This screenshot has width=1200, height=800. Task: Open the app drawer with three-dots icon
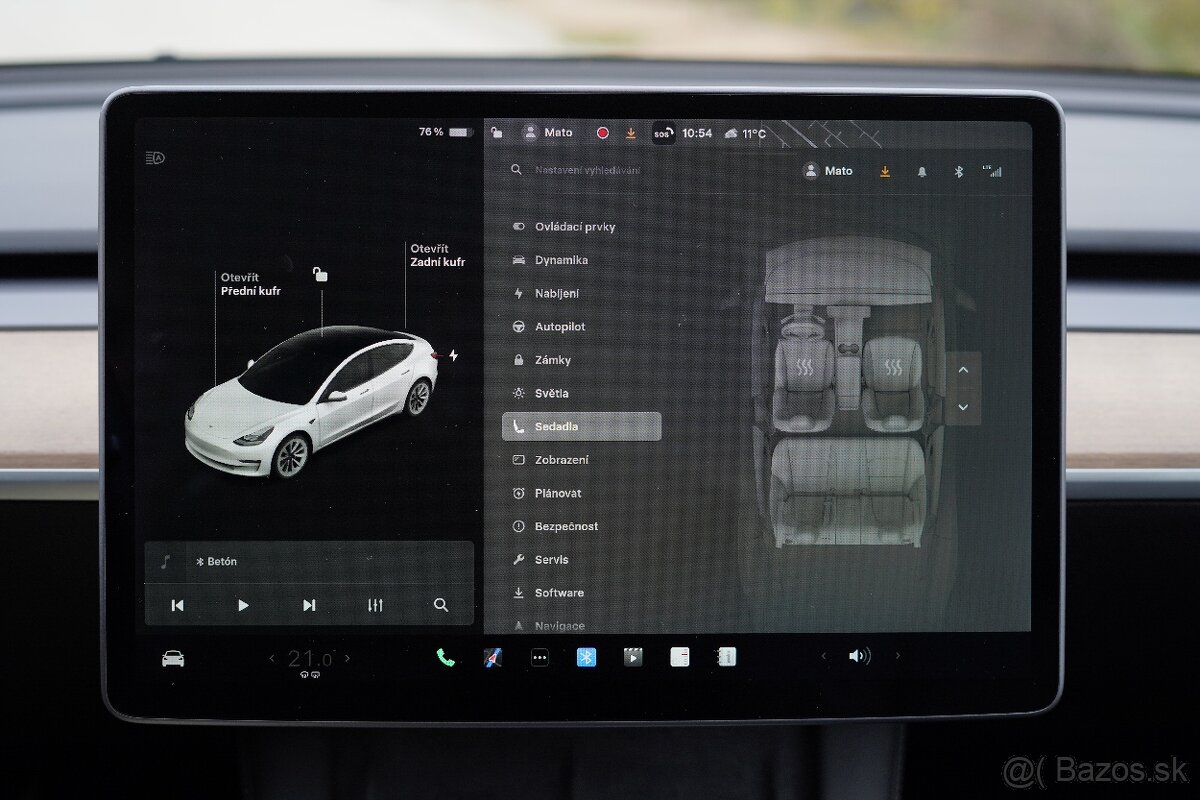click(538, 657)
